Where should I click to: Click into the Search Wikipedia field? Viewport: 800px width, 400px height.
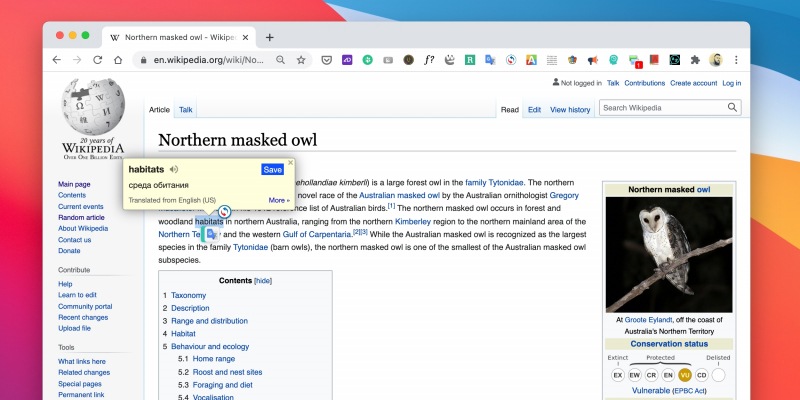coord(663,108)
